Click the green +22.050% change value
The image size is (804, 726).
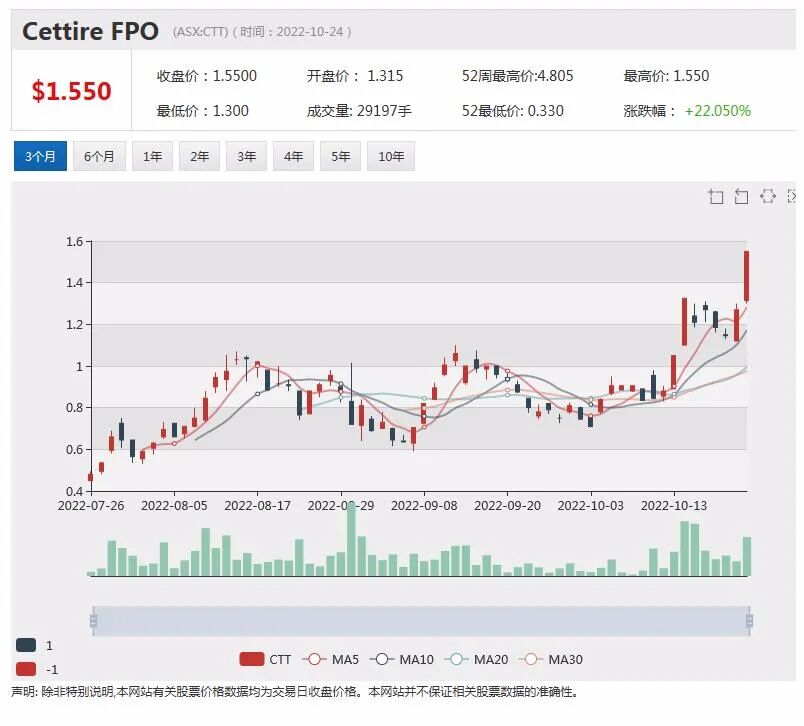718,111
